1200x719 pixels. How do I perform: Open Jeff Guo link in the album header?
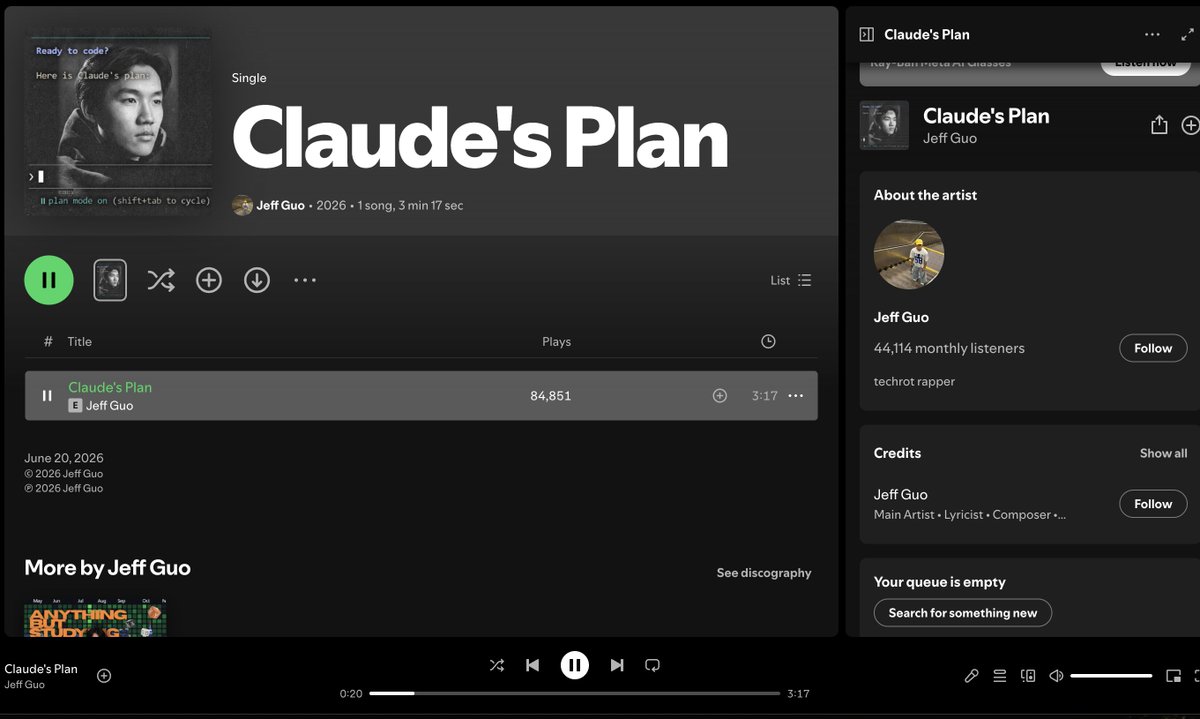point(280,205)
